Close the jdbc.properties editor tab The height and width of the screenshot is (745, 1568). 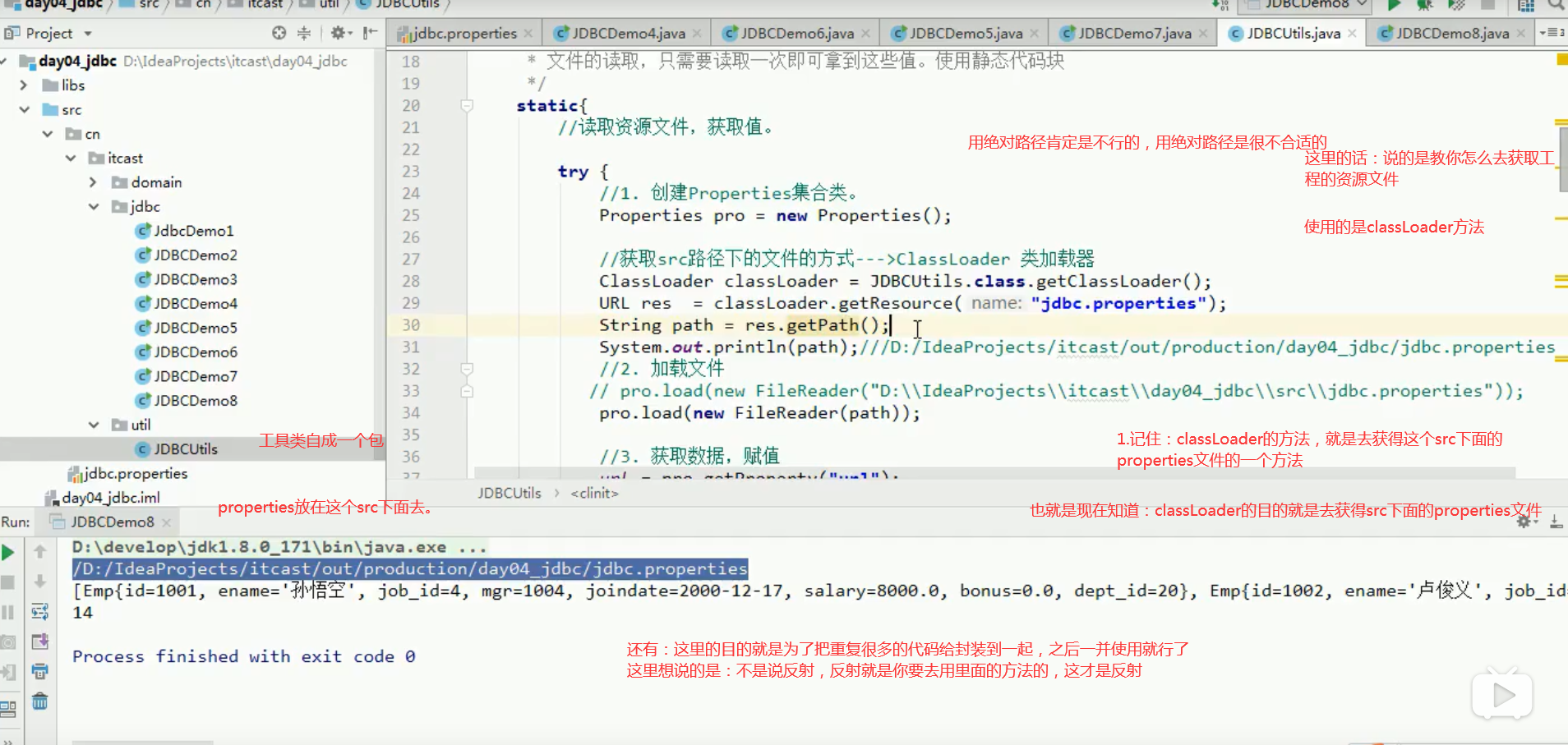click(x=528, y=34)
